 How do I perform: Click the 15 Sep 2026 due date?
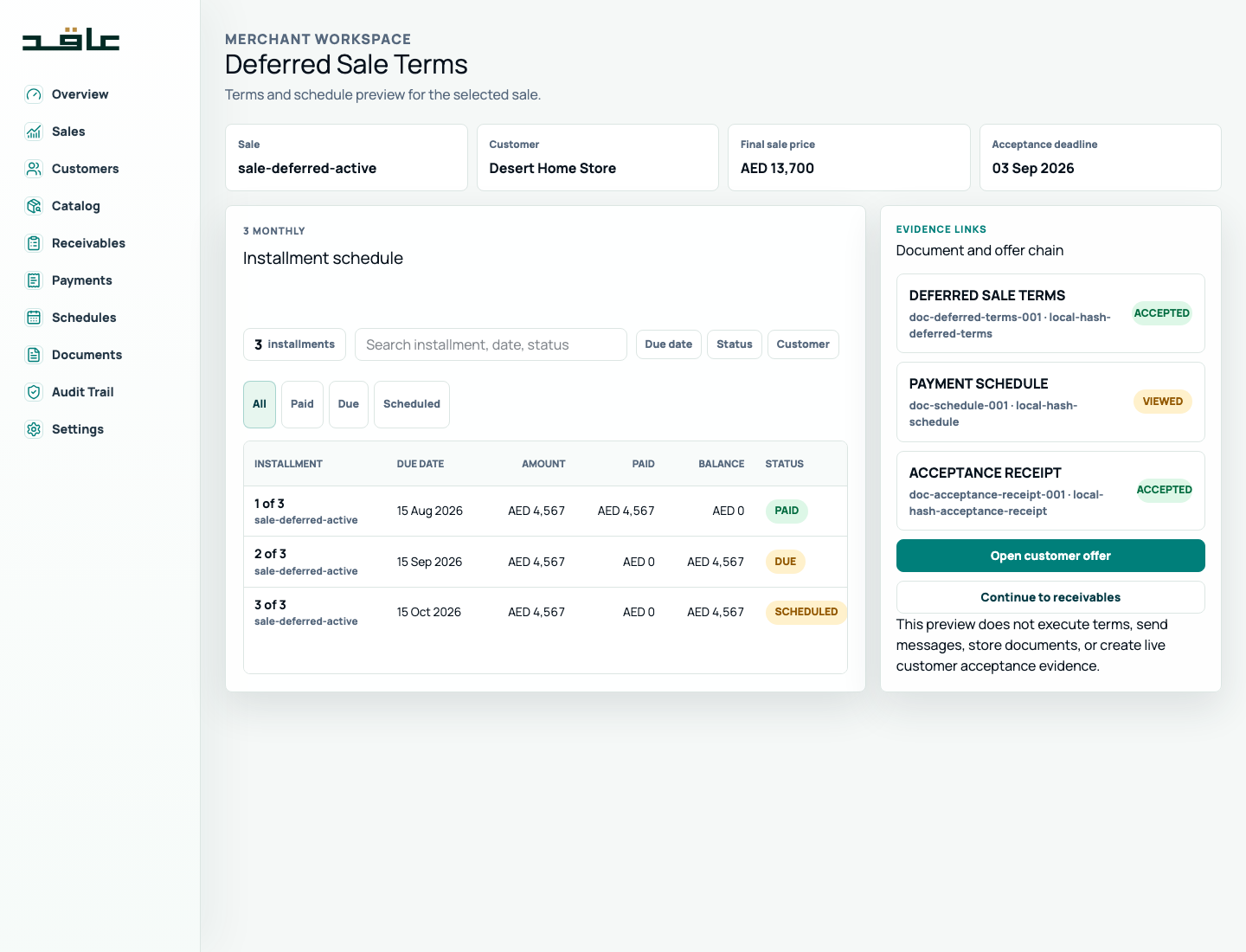pyautogui.click(x=429, y=562)
